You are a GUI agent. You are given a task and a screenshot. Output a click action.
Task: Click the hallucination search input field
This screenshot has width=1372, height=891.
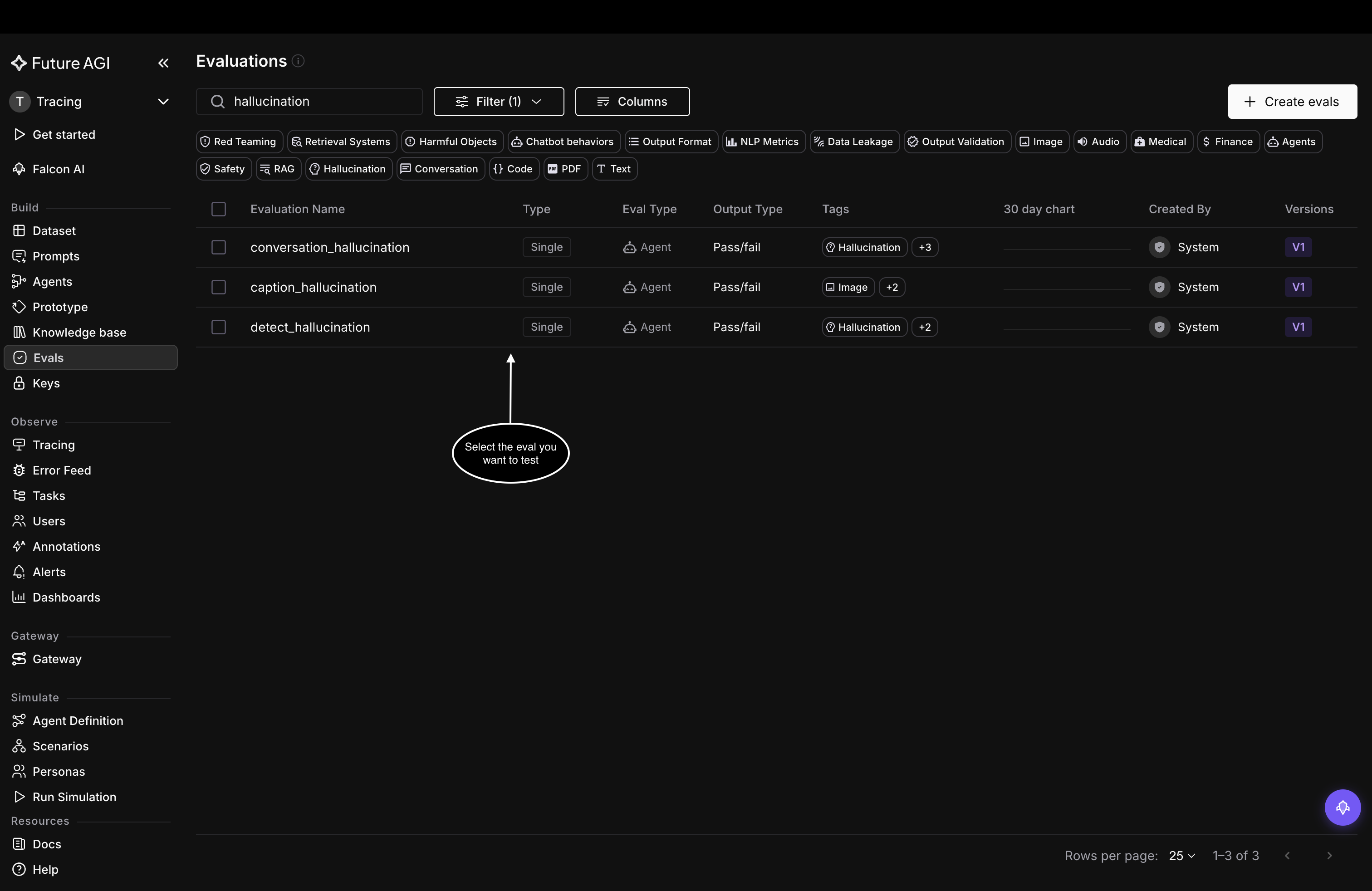[x=309, y=102]
